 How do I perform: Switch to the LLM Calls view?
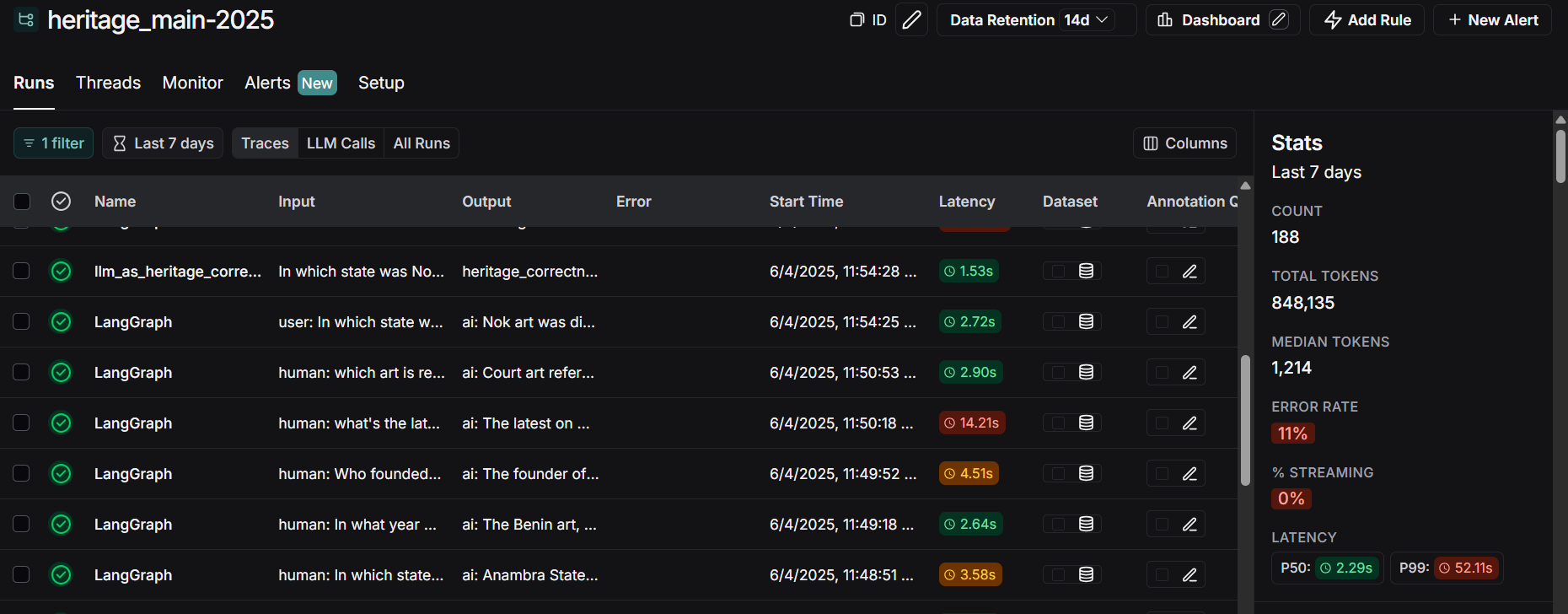click(341, 143)
